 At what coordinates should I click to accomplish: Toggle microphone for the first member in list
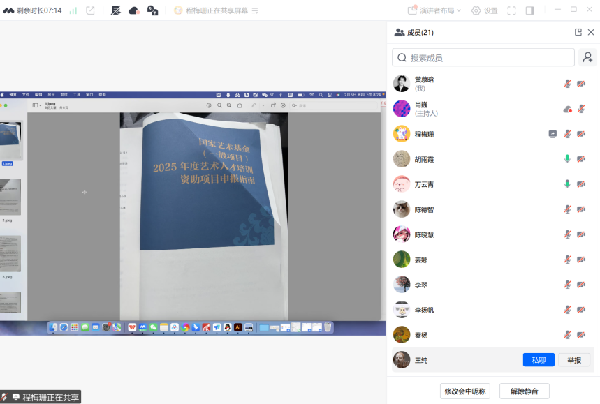tap(567, 83)
